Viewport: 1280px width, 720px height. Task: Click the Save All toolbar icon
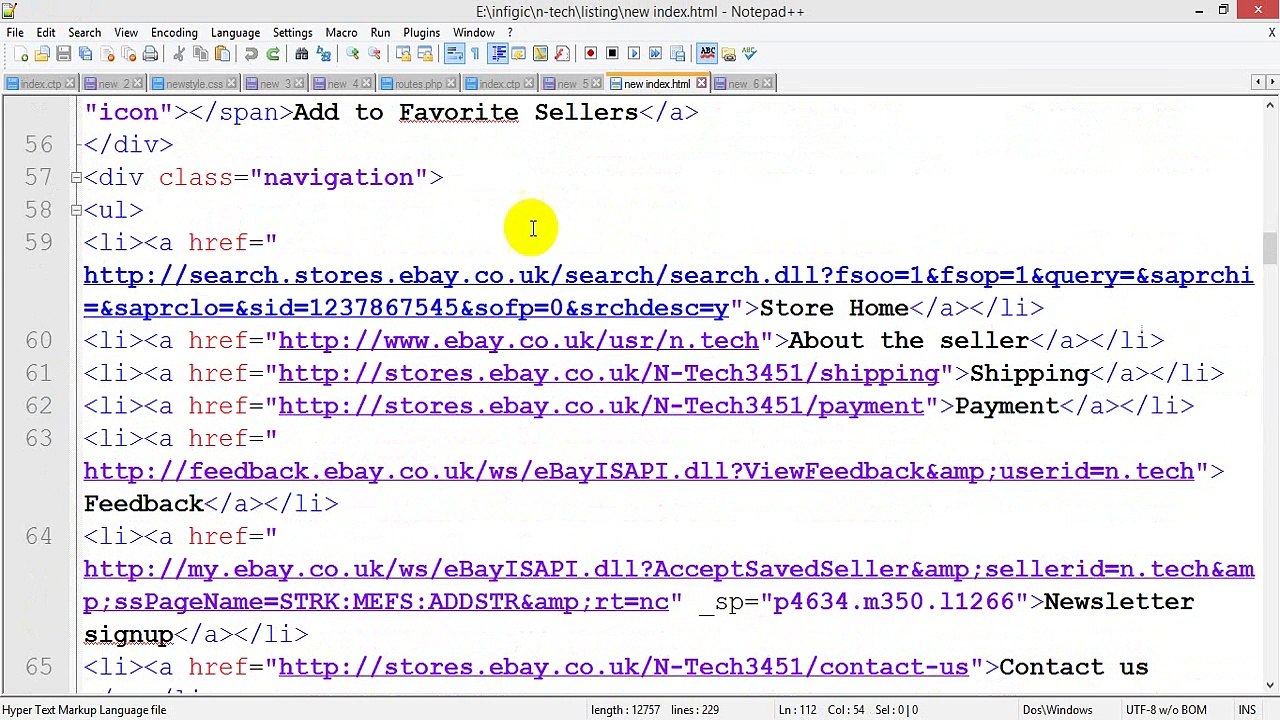tap(85, 54)
